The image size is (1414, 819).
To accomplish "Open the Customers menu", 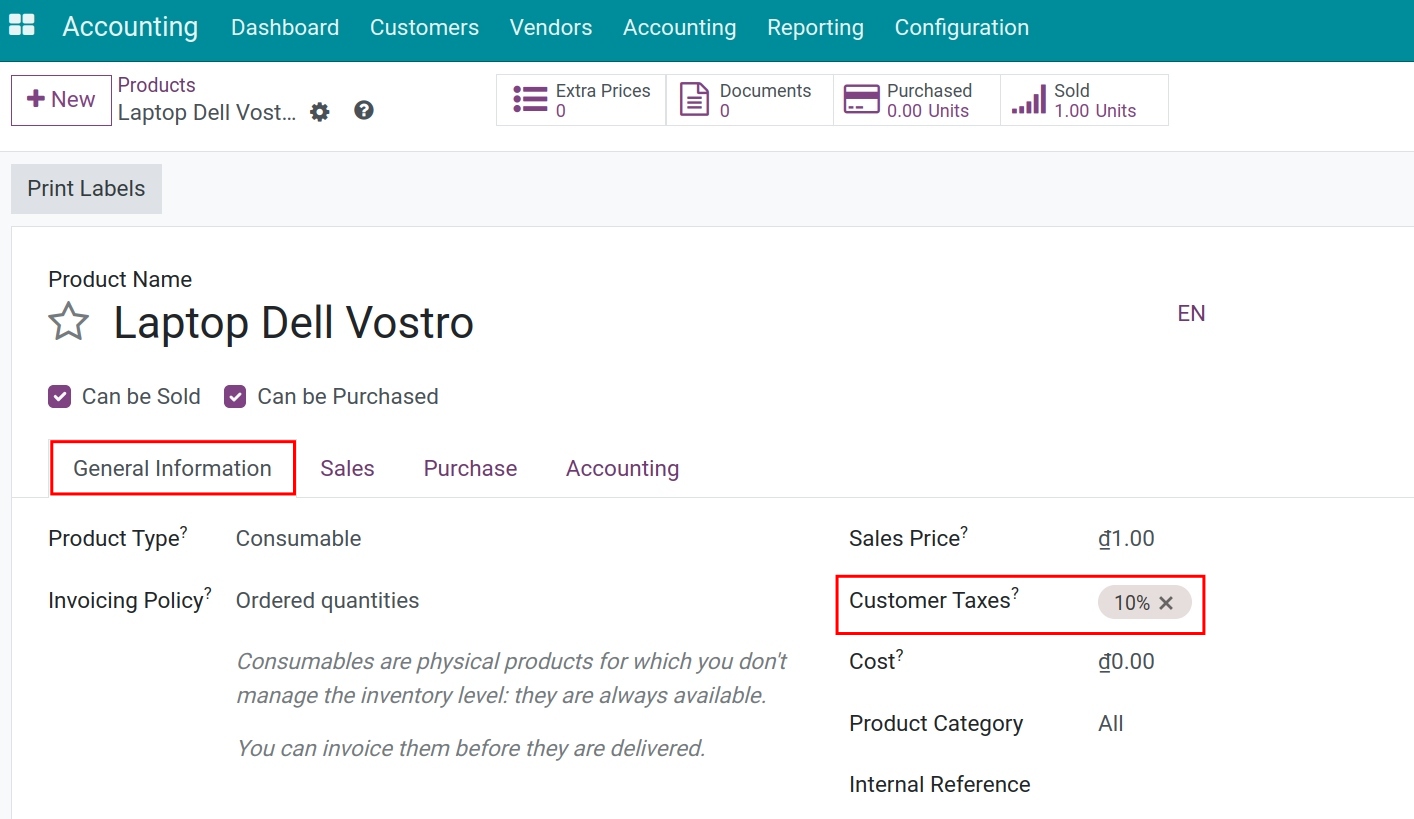I will (424, 28).
